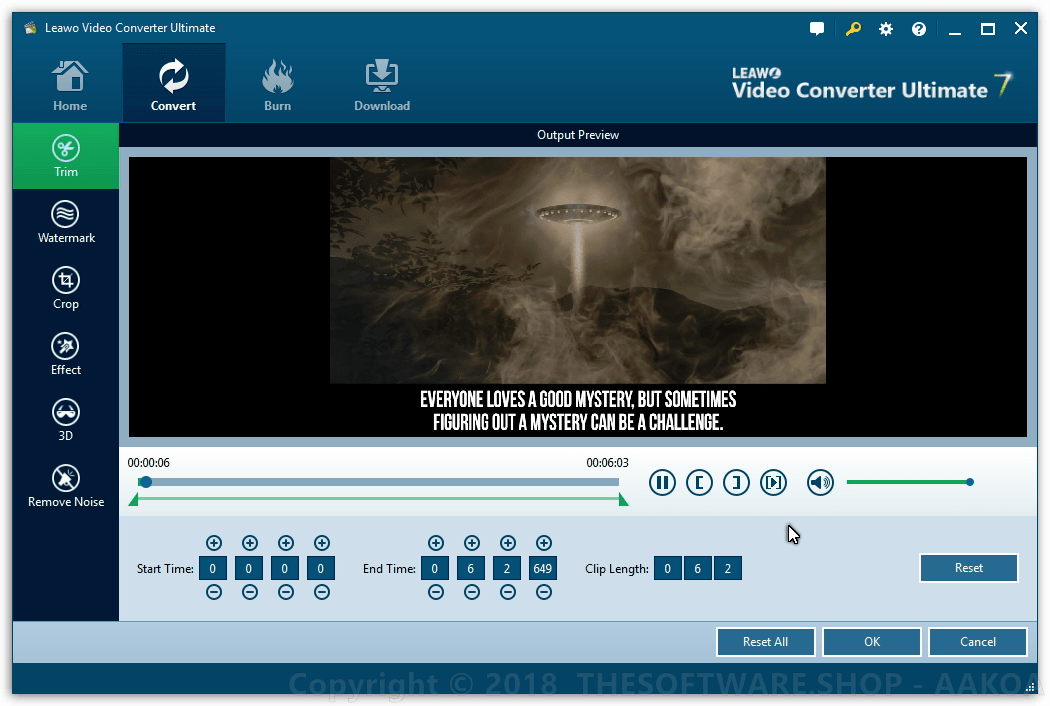
Task: Switch to the 3D settings panel
Action: [x=66, y=420]
